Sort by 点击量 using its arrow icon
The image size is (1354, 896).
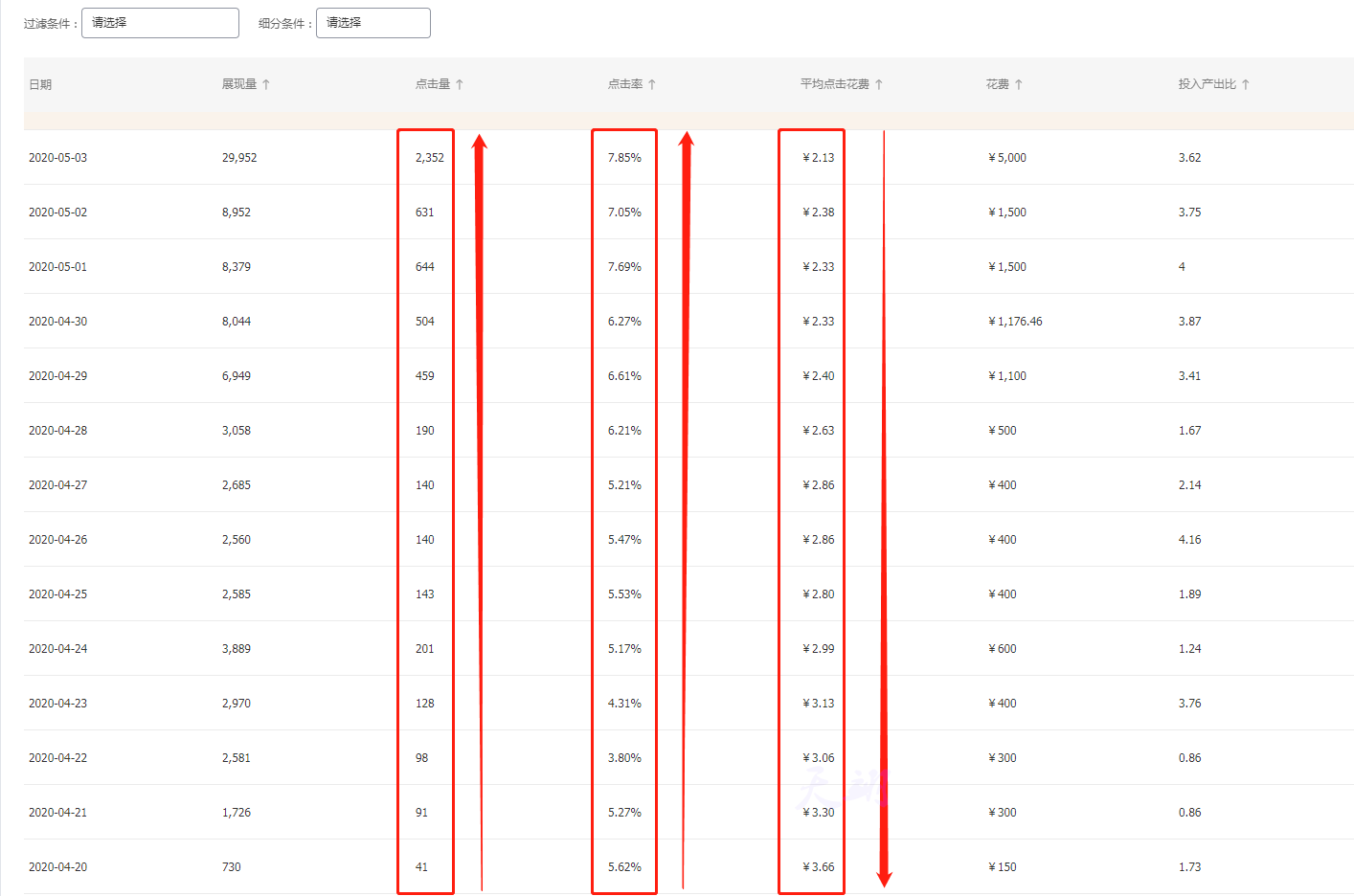[460, 84]
